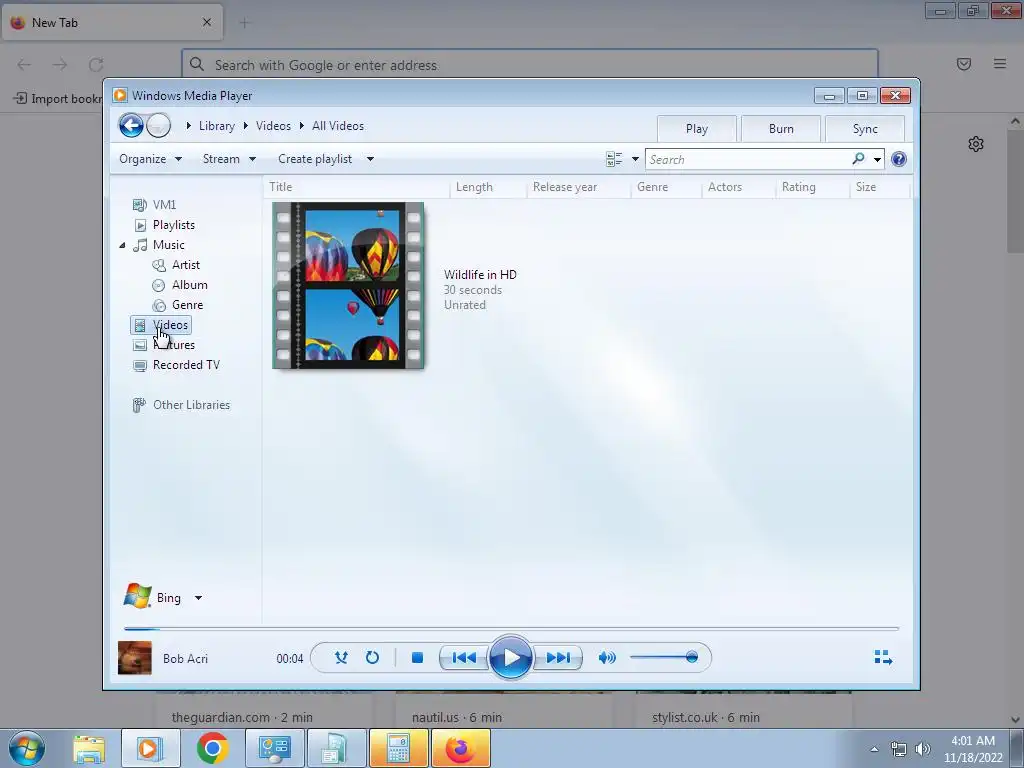The height and width of the screenshot is (768, 1024).
Task: Switch to the Play tab
Action: click(697, 129)
